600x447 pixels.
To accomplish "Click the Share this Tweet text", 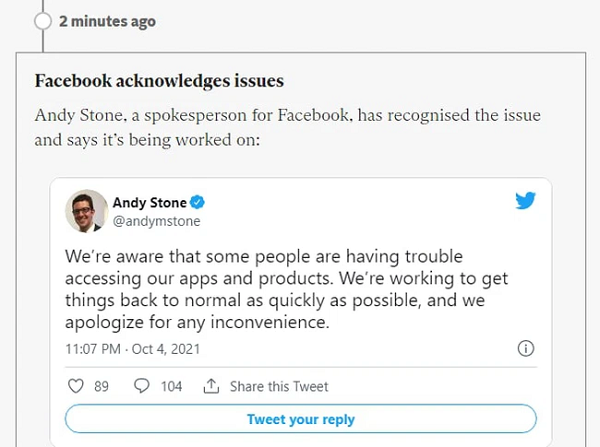I will point(278,386).
